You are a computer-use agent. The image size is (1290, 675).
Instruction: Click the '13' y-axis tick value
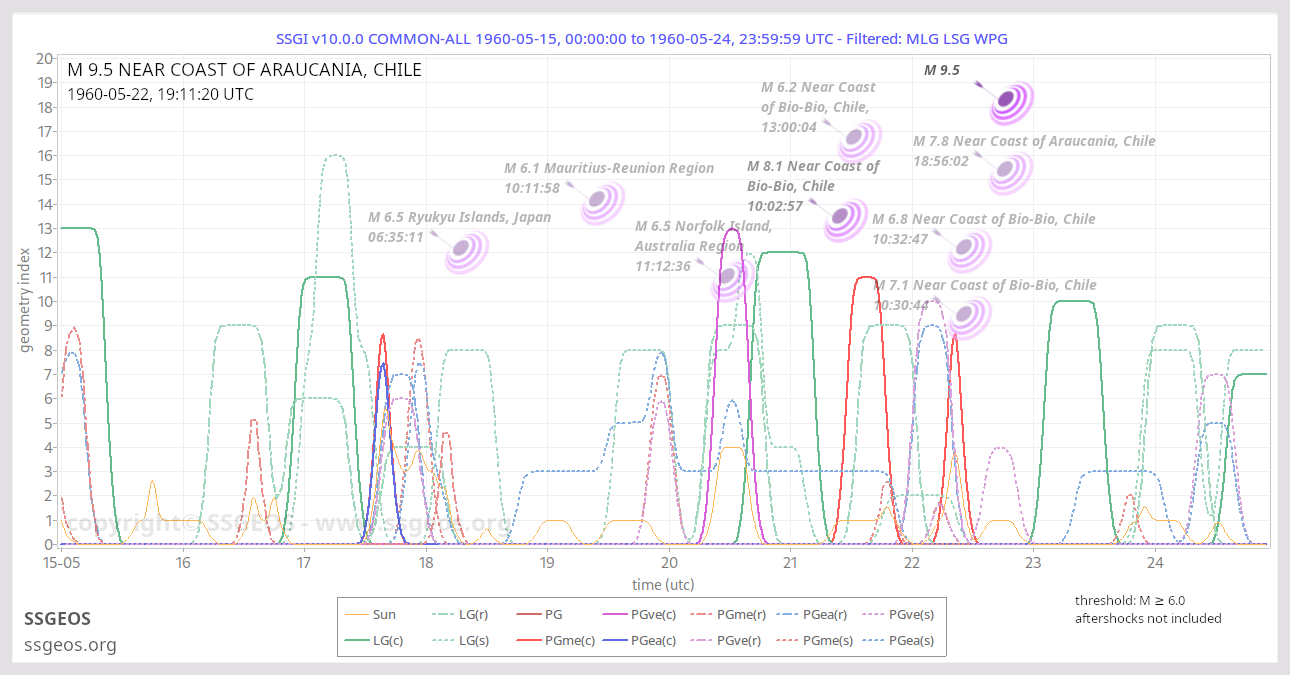[45, 228]
